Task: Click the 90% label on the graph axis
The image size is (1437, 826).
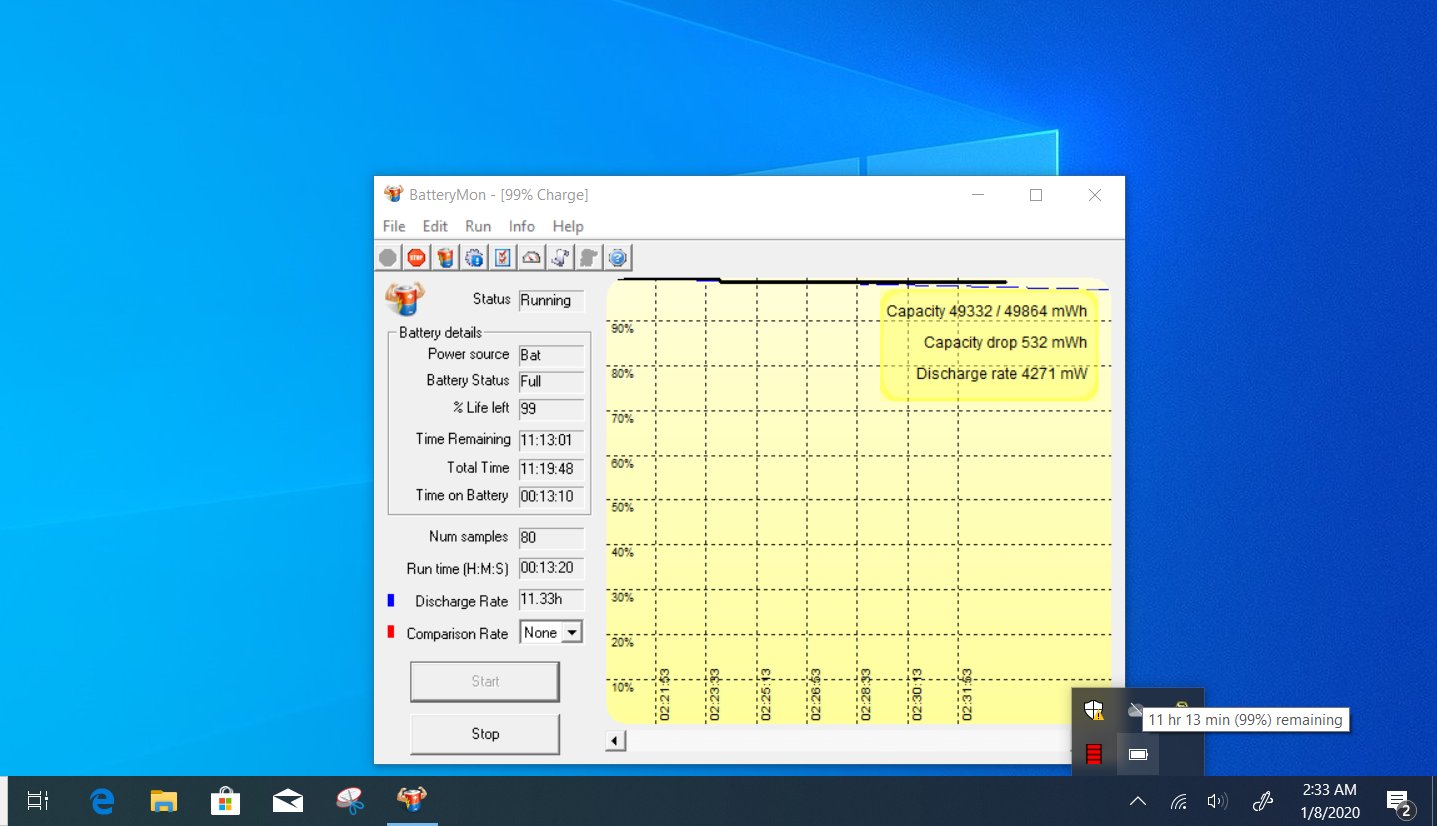Action: 622,329
